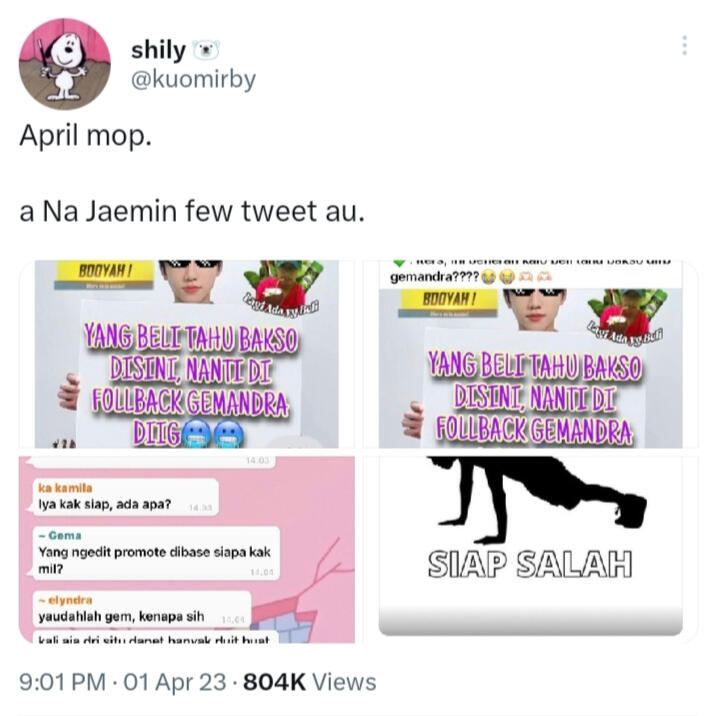Click the 'April mop.' tweet text
This screenshot has width=716, height=716.
tap(85, 136)
